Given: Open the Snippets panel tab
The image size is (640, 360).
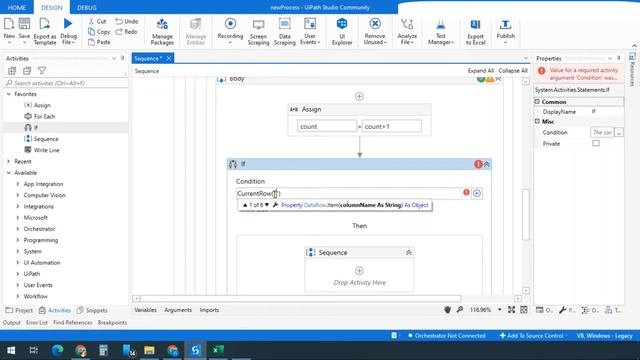Looking at the screenshot, I should [92, 310].
